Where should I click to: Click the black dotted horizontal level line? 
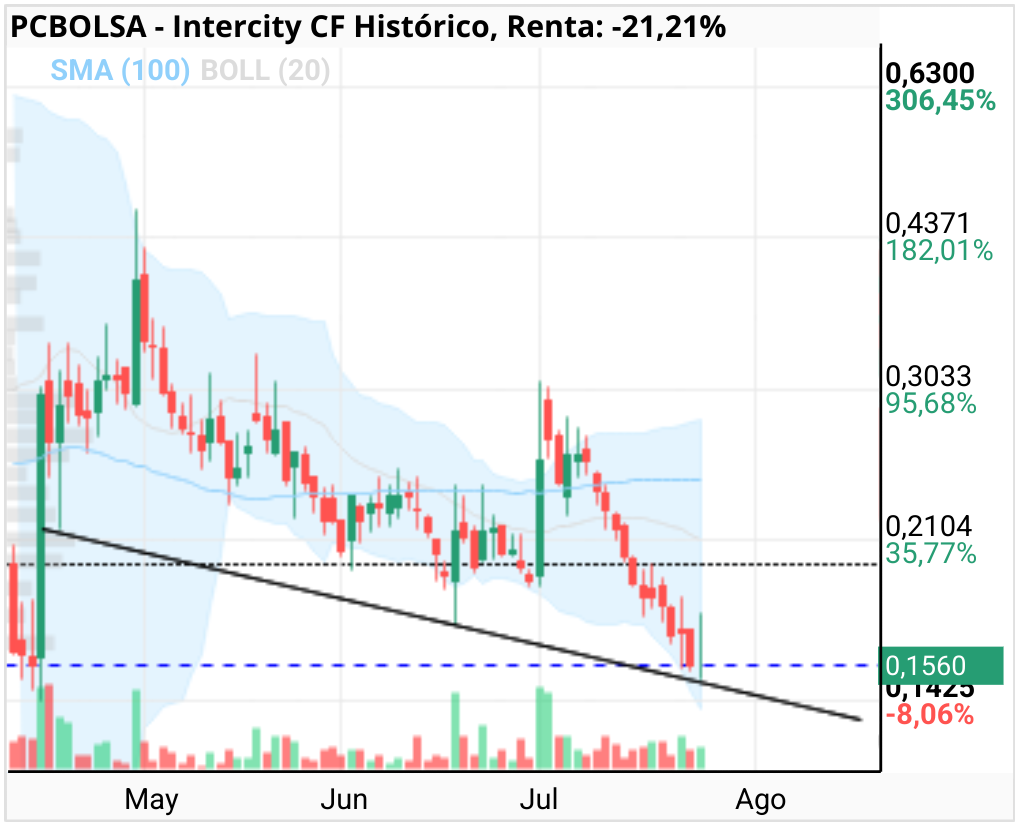click(x=442, y=564)
